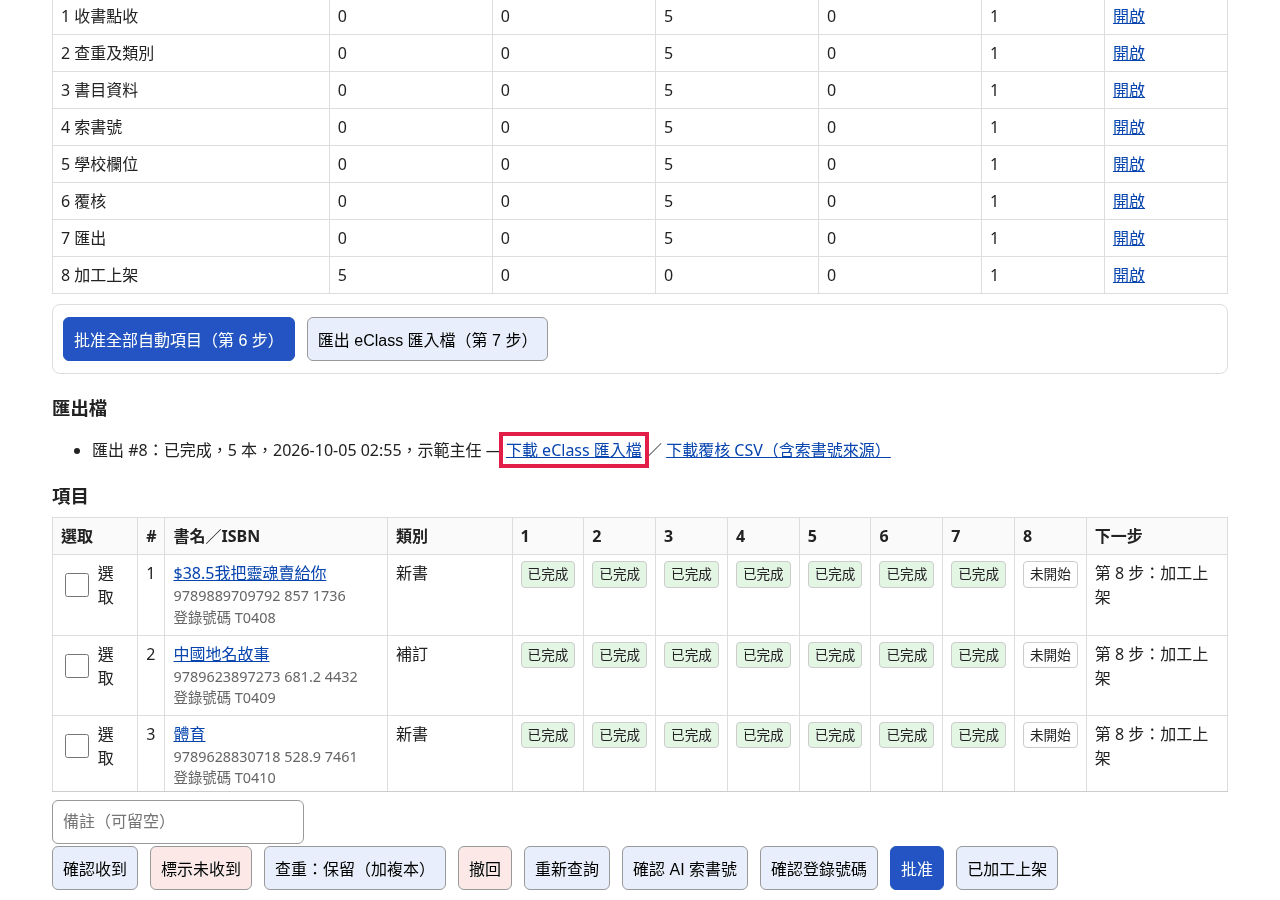Check the box for 體育 row
The height and width of the screenshot is (900, 1280).
(x=77, y=746)
